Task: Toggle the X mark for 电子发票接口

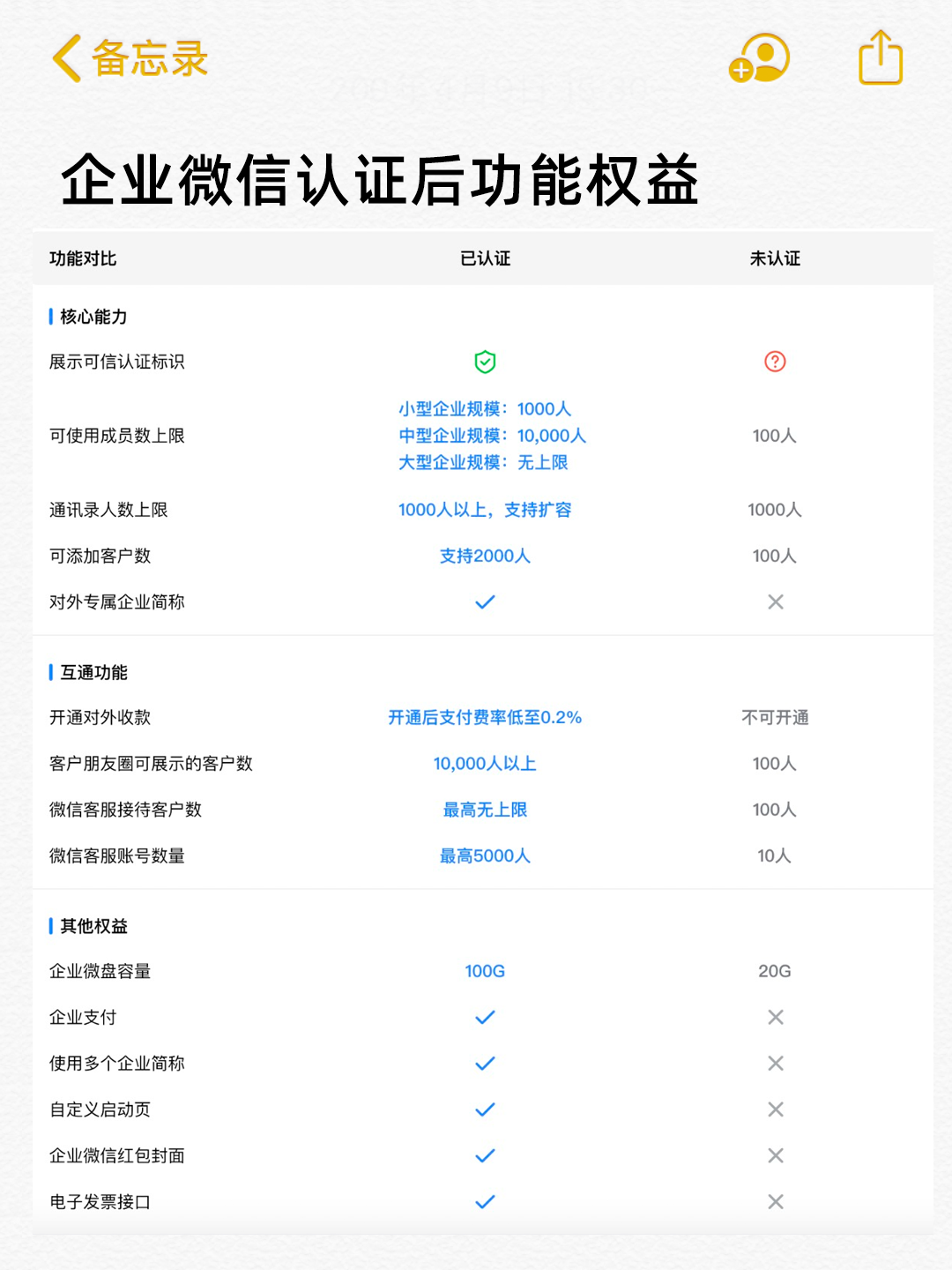Action: pyautogui.click(x=774, y=1200)
